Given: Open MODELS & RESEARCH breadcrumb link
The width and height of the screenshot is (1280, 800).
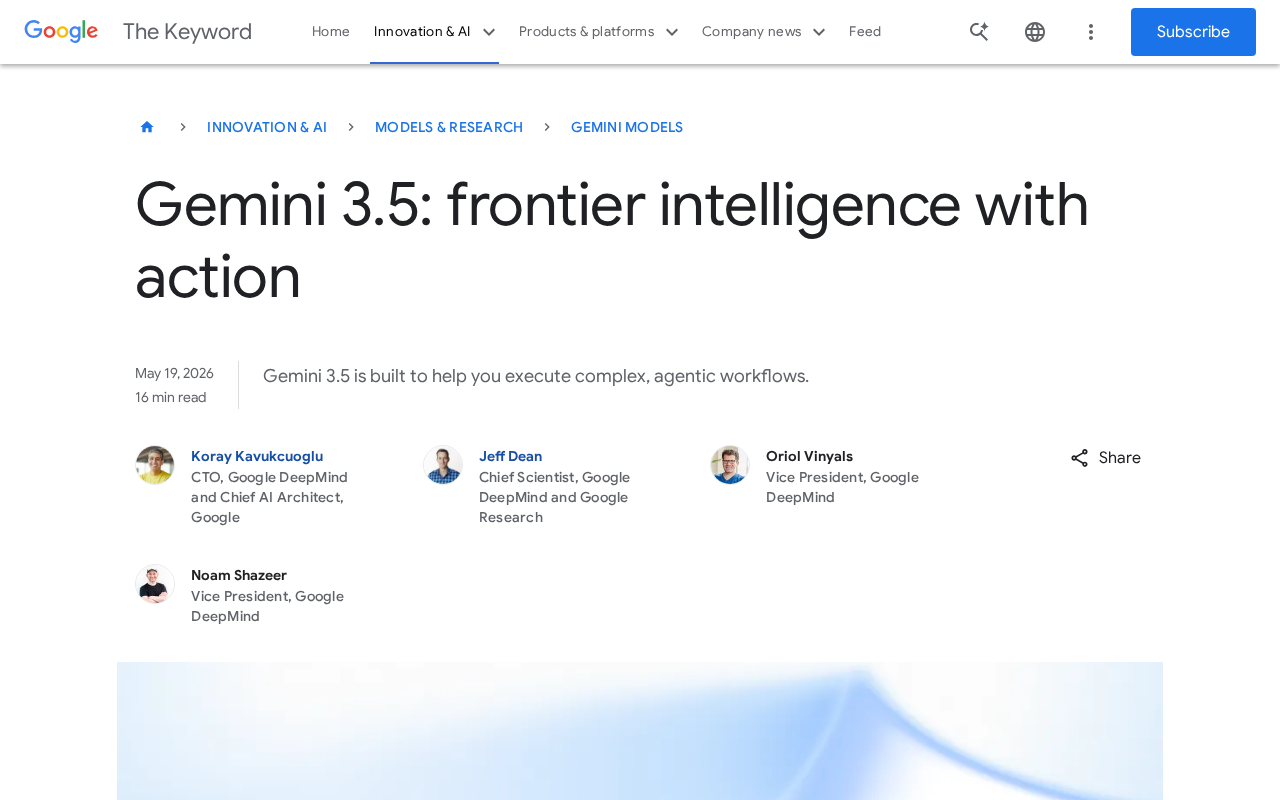Looking at the screenshot, I should tap(449, 127).
